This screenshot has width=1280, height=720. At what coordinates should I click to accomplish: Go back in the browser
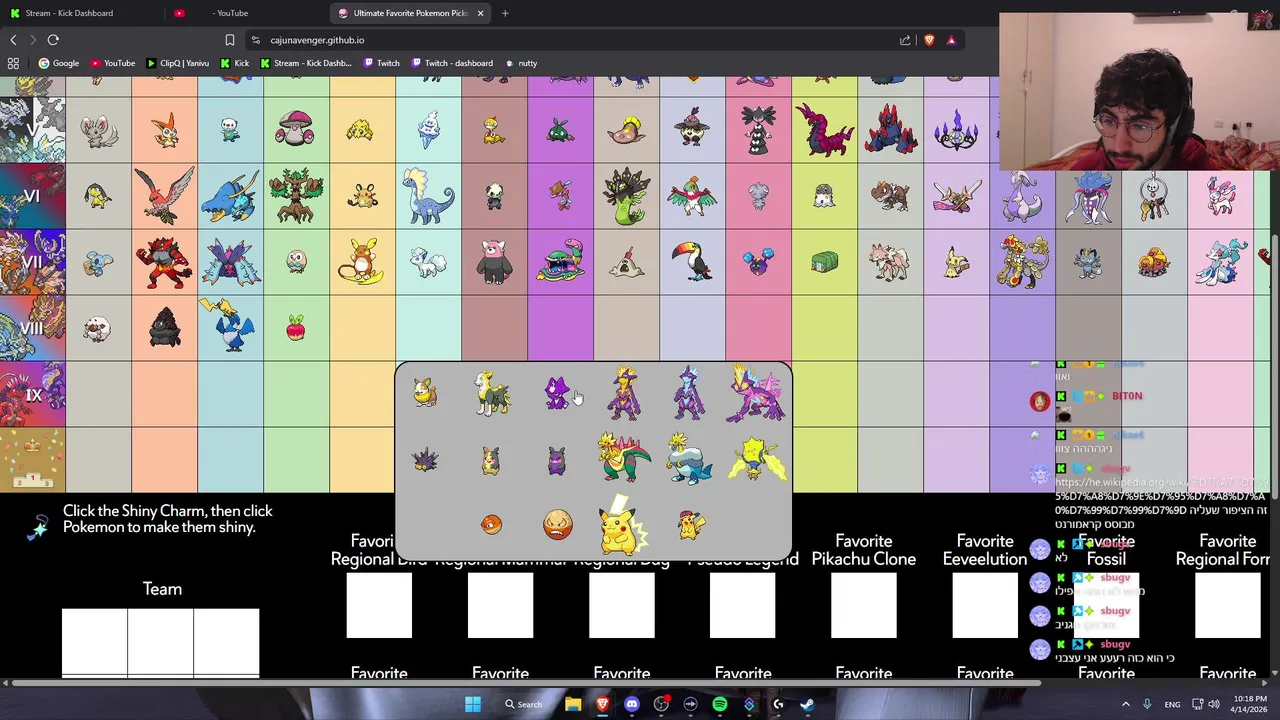pyautogui.click(x=13, y=40)
